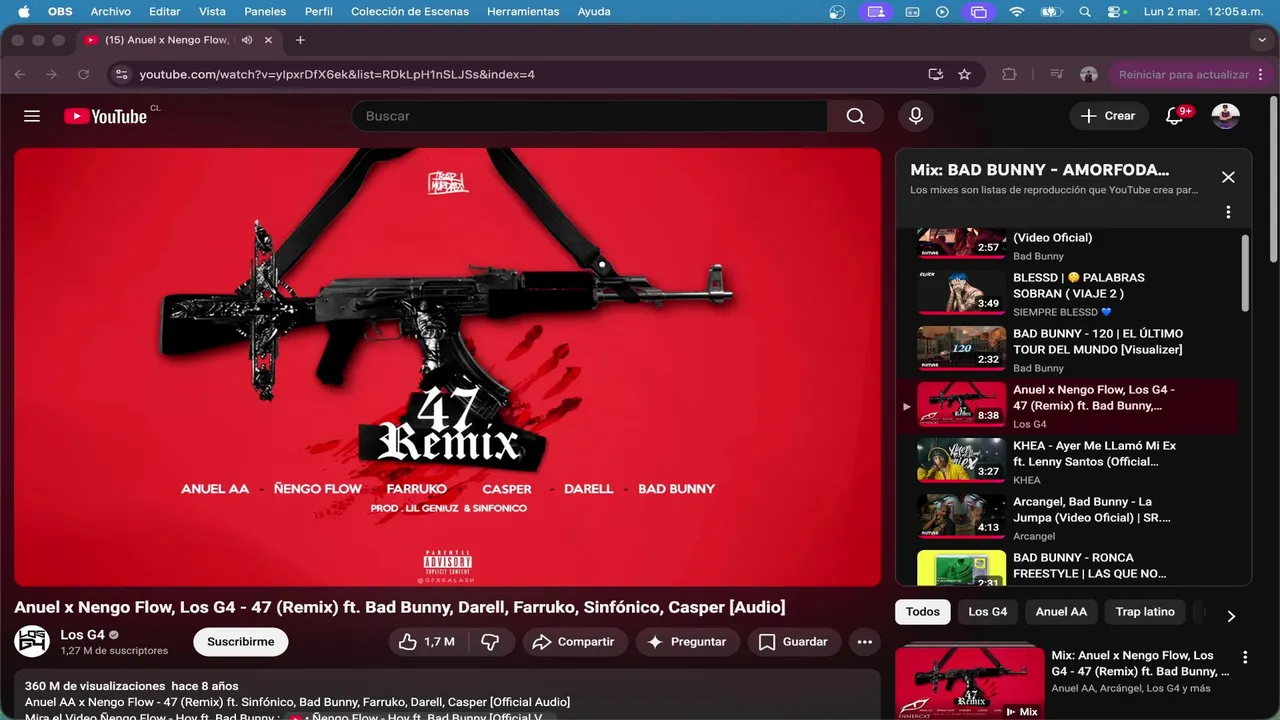This screenshot has height=720, width=1280.
Task: Open Chrome extensions puzzle icon
Action: coord(1009,74)
